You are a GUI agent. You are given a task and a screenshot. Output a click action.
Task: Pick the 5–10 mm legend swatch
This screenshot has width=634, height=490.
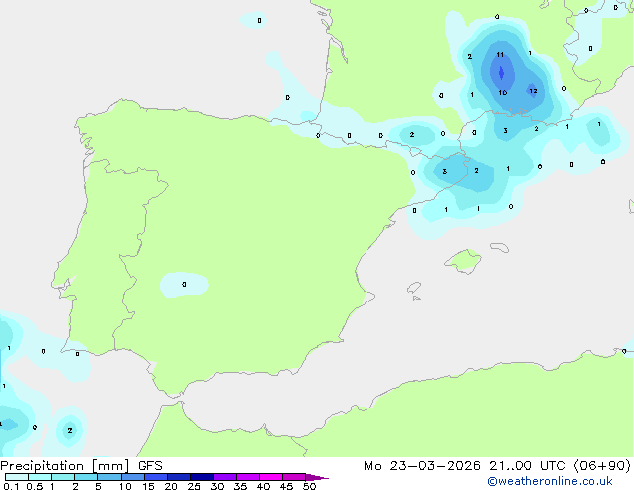109,477
